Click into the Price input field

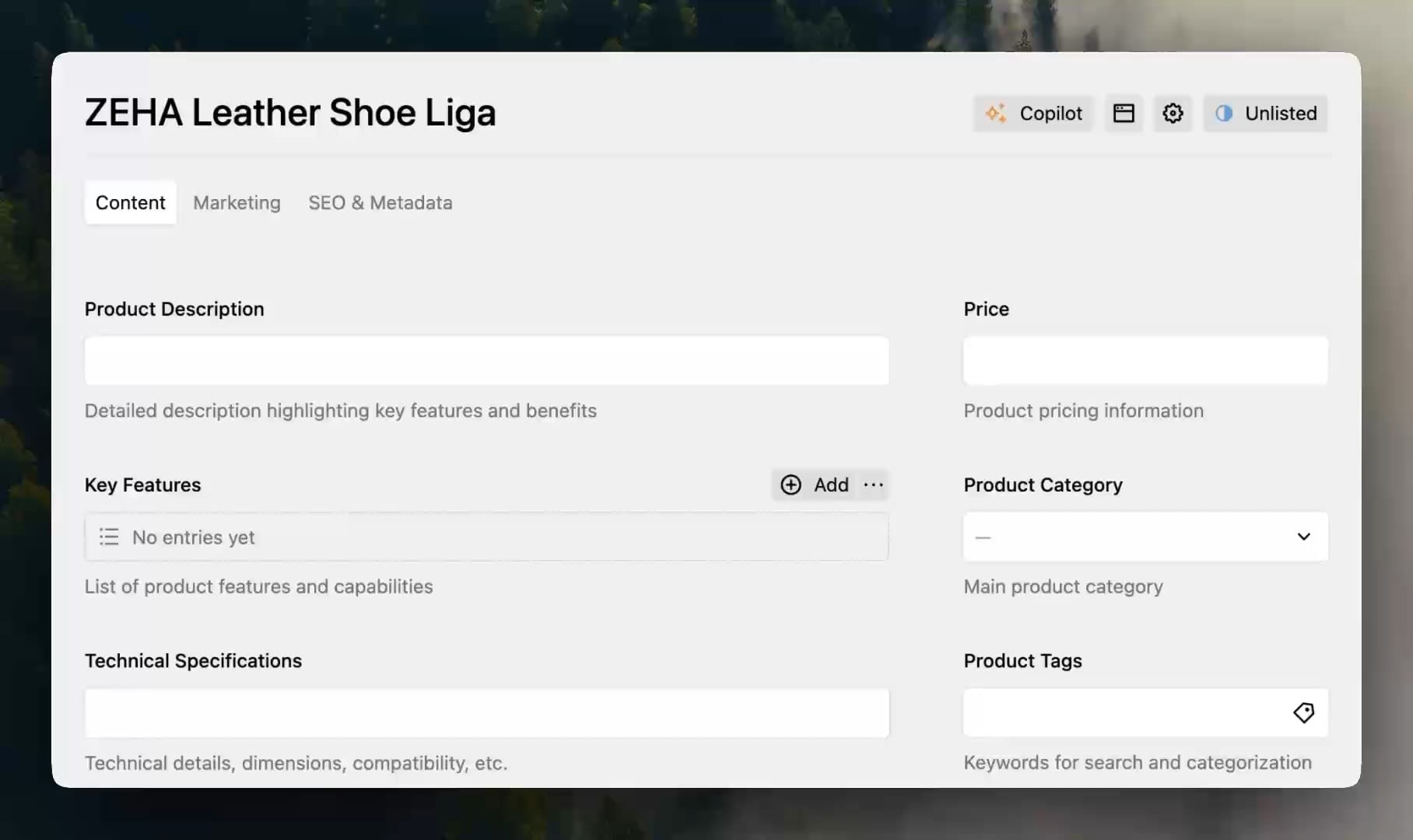click(x=1145, y=360)
